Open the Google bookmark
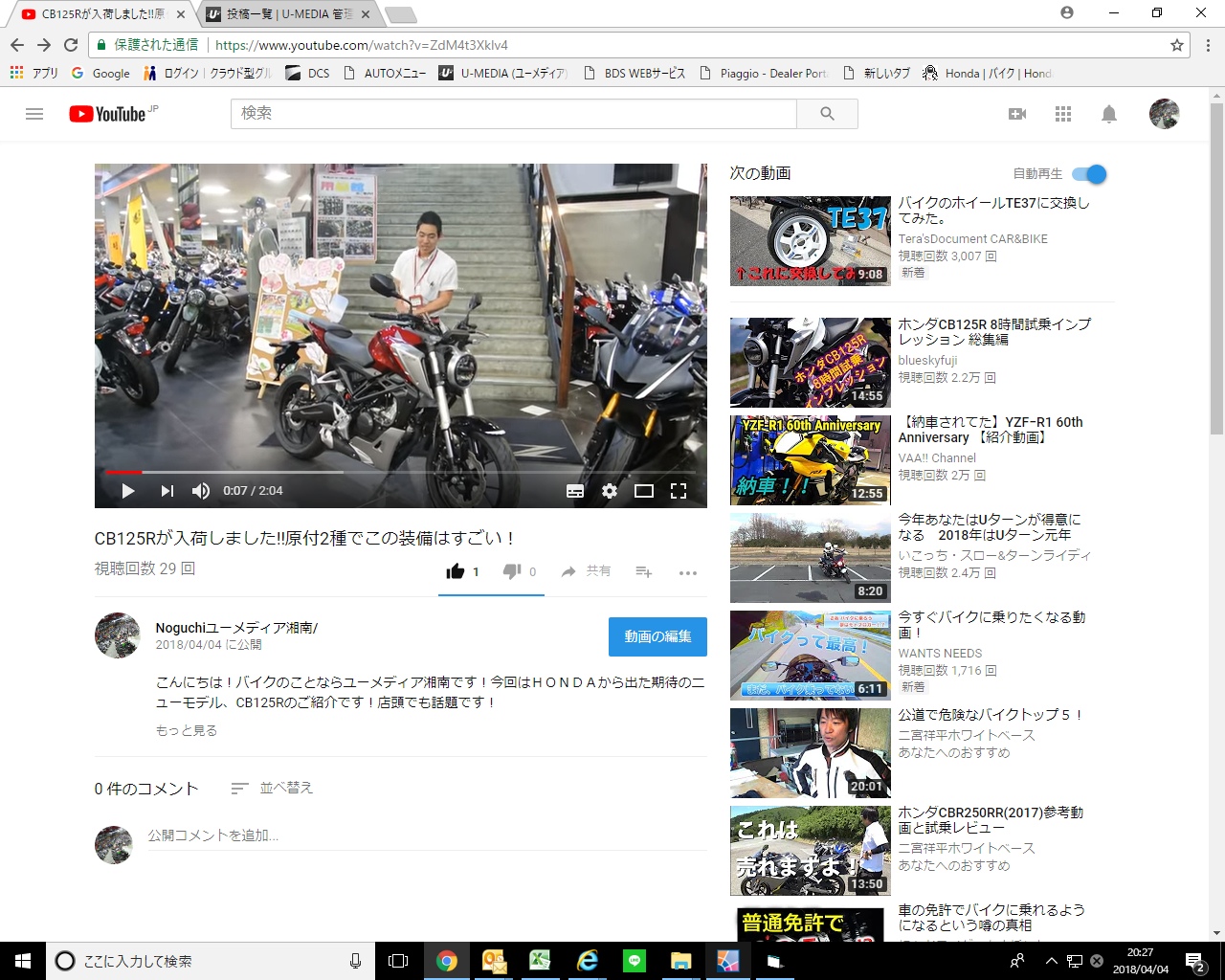Image resolution: width=1225 pixels, height=980 pixels. pos(100,73)
